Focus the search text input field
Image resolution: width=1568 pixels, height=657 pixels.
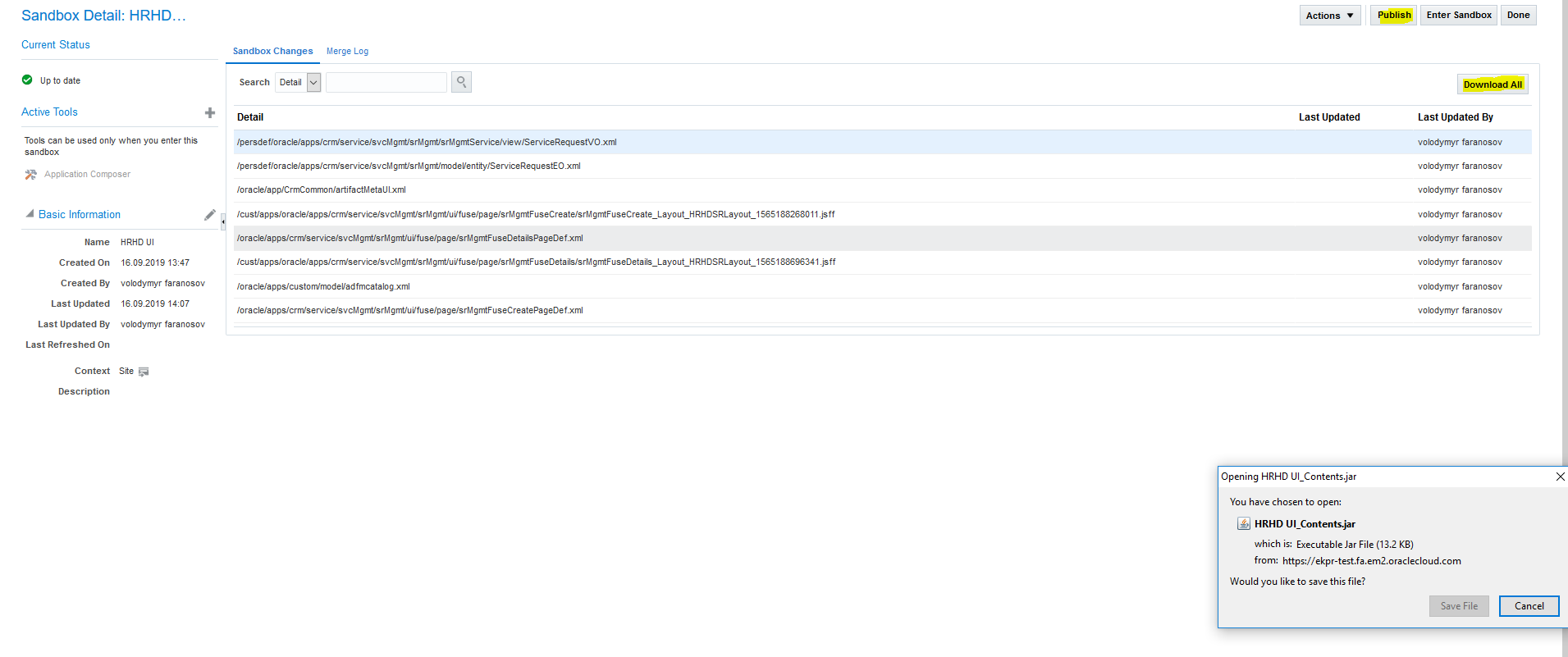pos(386,82)
